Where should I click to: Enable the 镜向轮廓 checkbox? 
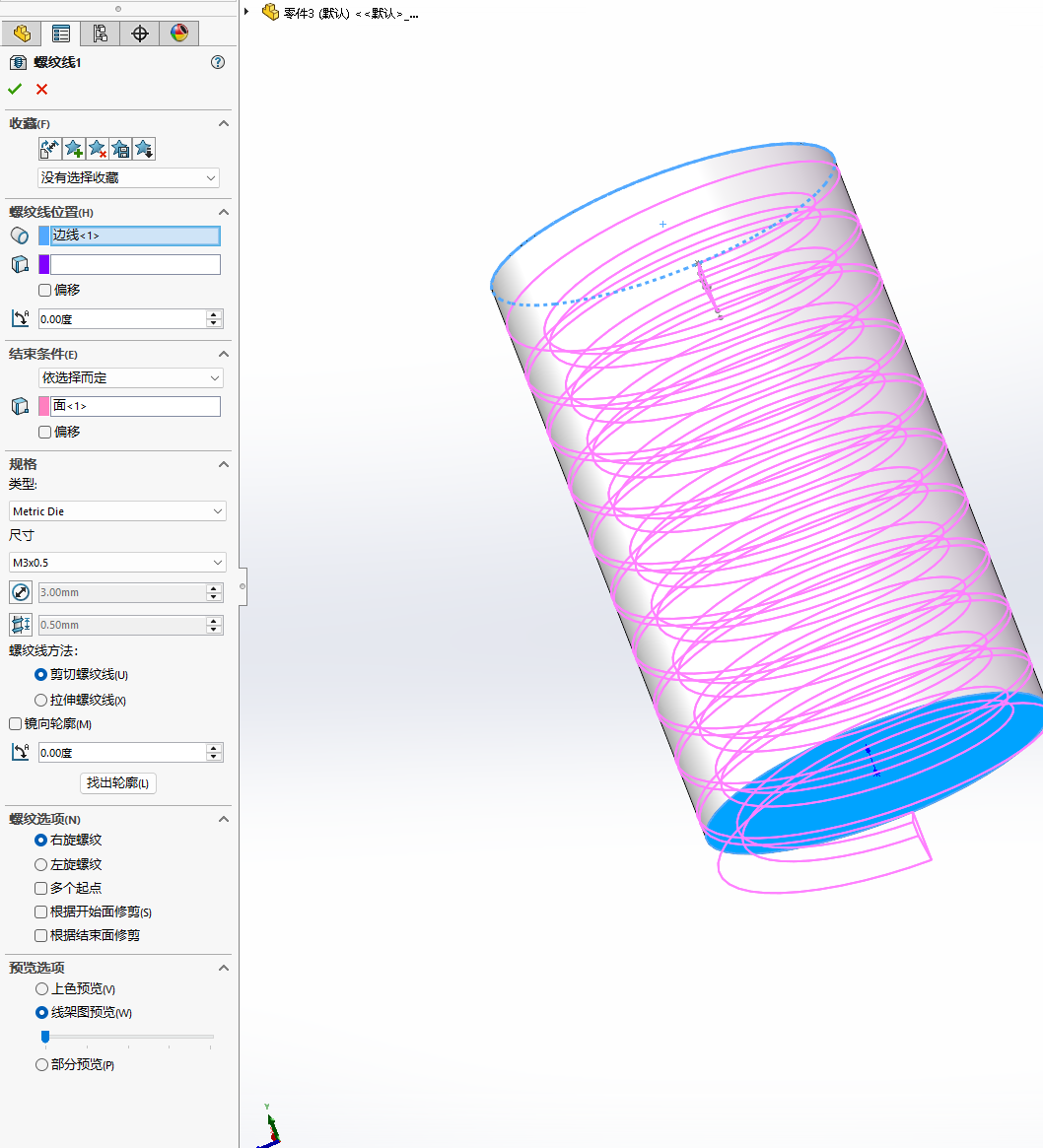16,724
